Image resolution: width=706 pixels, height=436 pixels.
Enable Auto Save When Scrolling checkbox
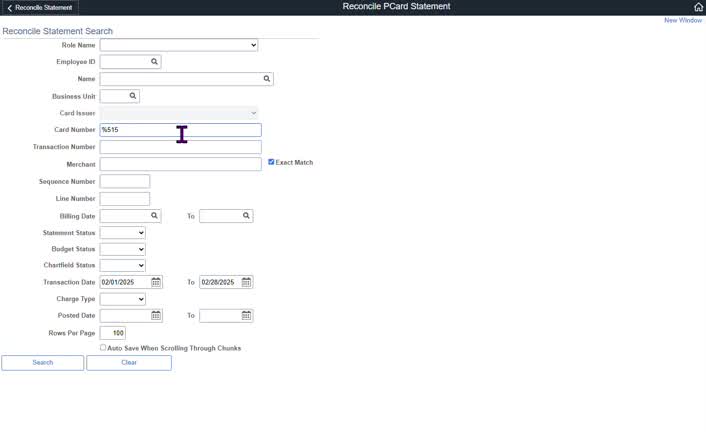[x=103, y=348]
